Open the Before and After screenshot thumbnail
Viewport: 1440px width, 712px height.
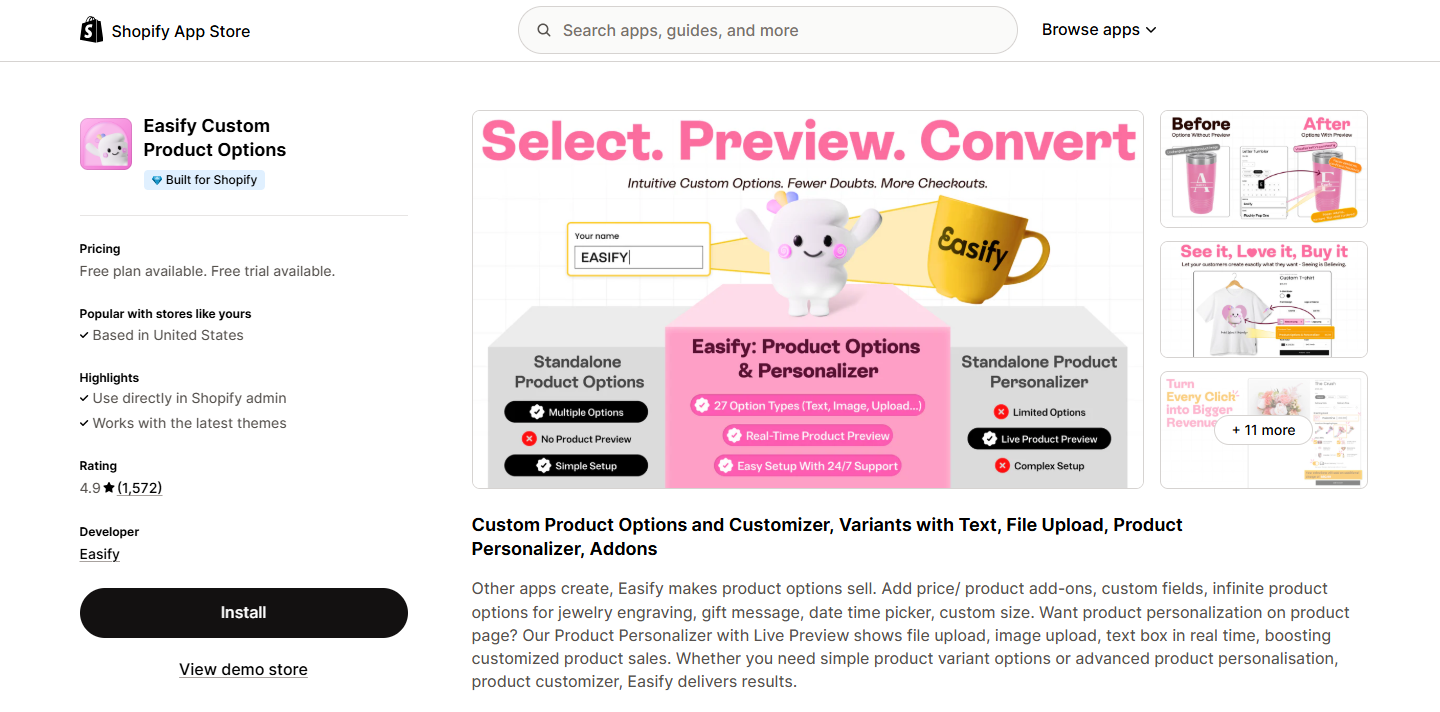1263,169
